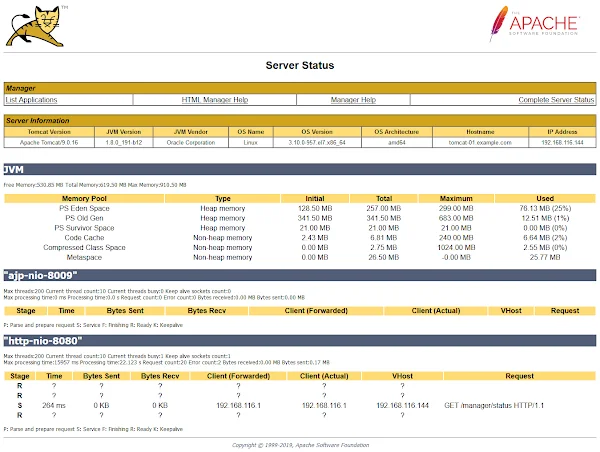
Task: Click the OS Name column header
Action: pos(251,132)
